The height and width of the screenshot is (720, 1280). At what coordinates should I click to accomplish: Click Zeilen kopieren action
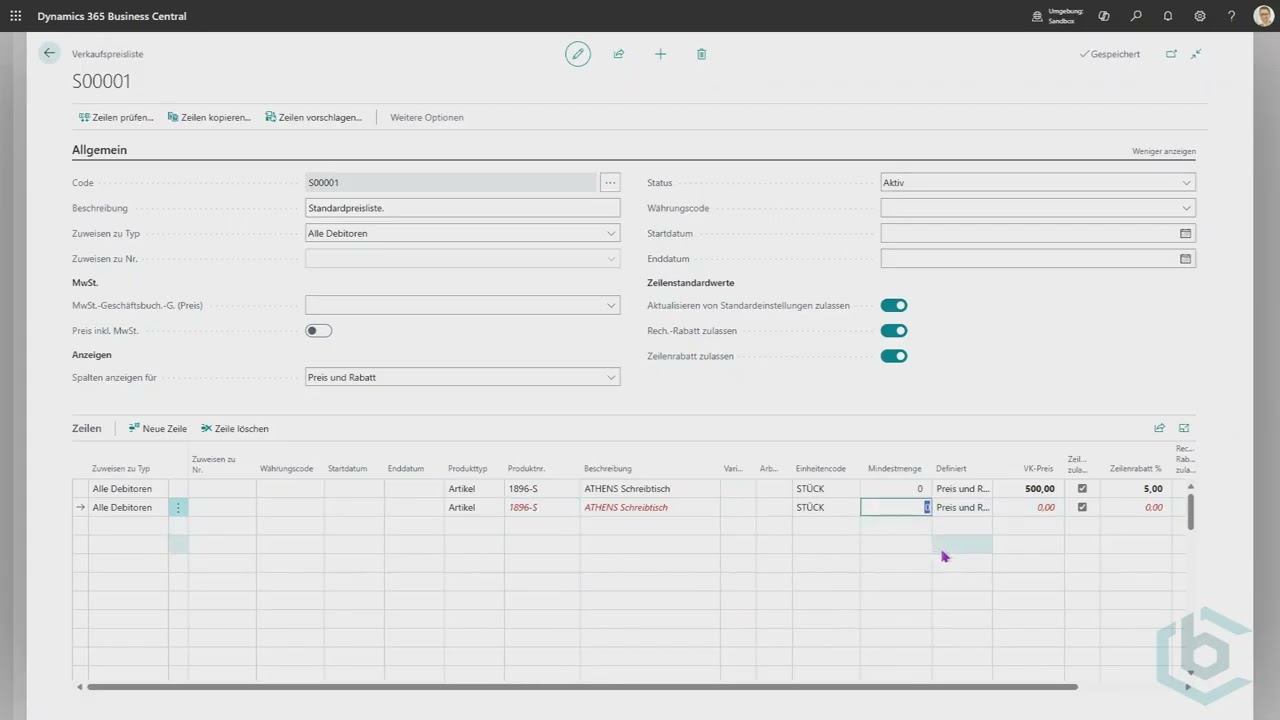(209, 117)
